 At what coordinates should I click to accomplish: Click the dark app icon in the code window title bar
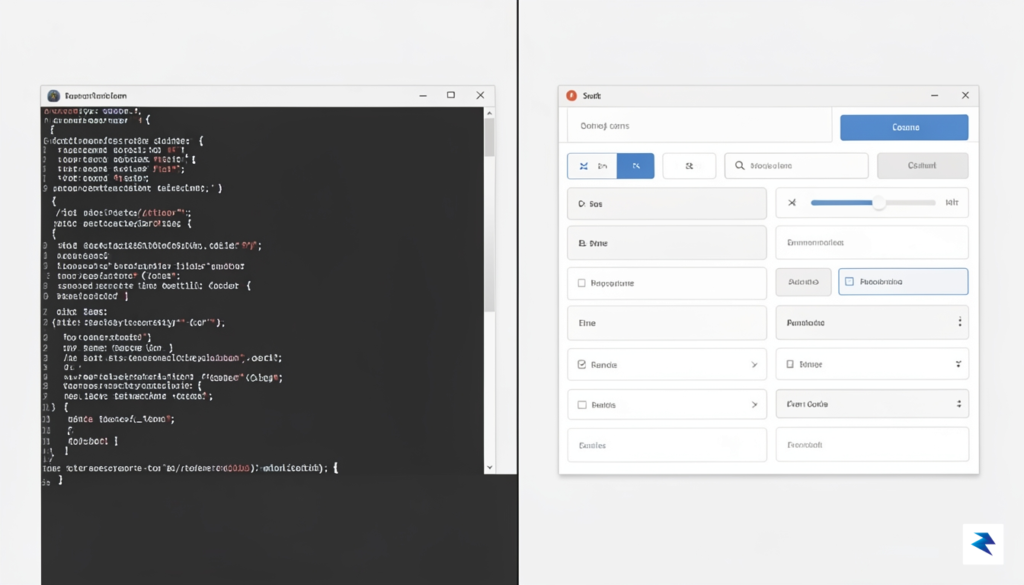[x=54, y=96]
